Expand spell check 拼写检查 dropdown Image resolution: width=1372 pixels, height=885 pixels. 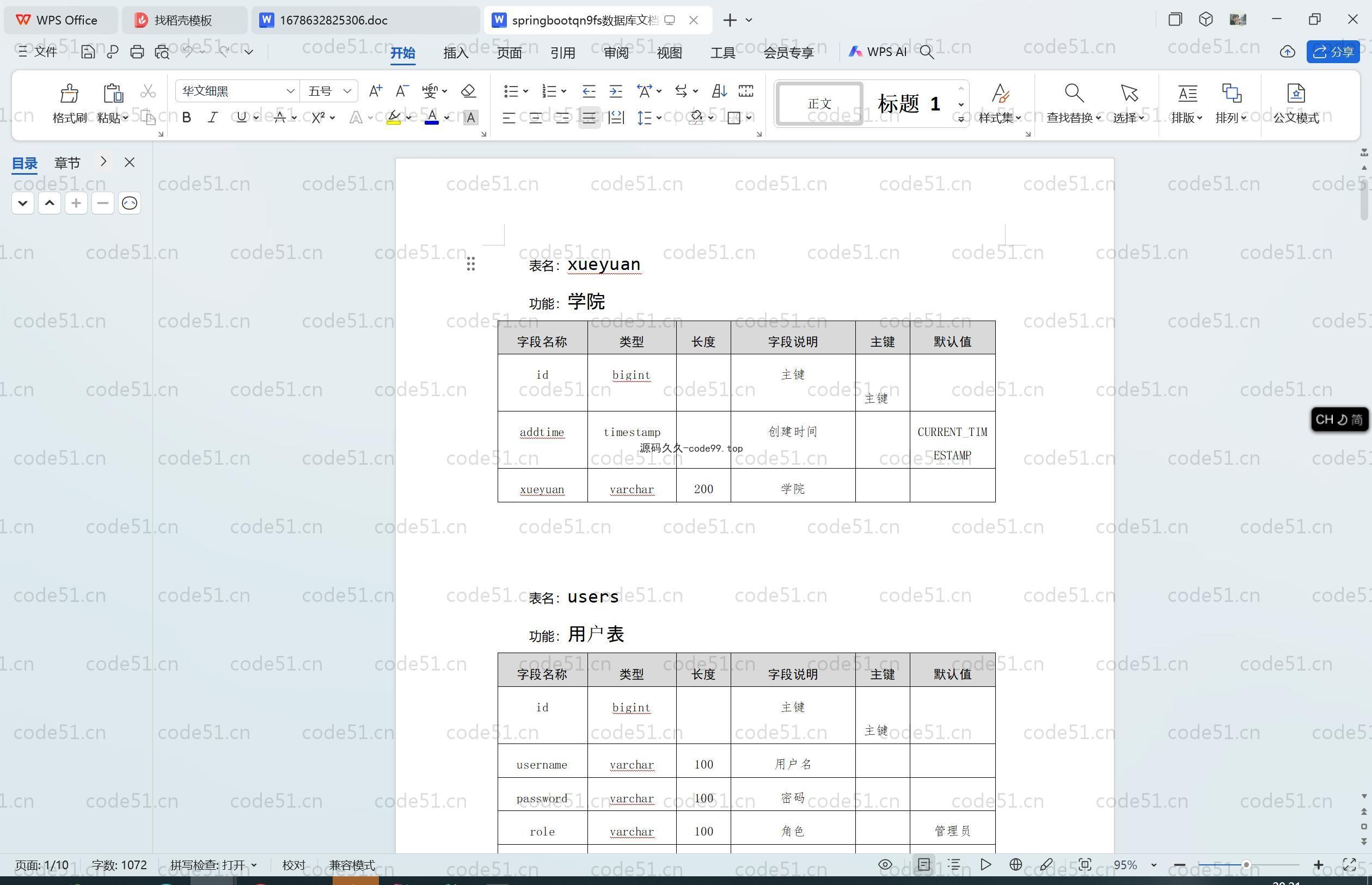click(x=254, y=864)
